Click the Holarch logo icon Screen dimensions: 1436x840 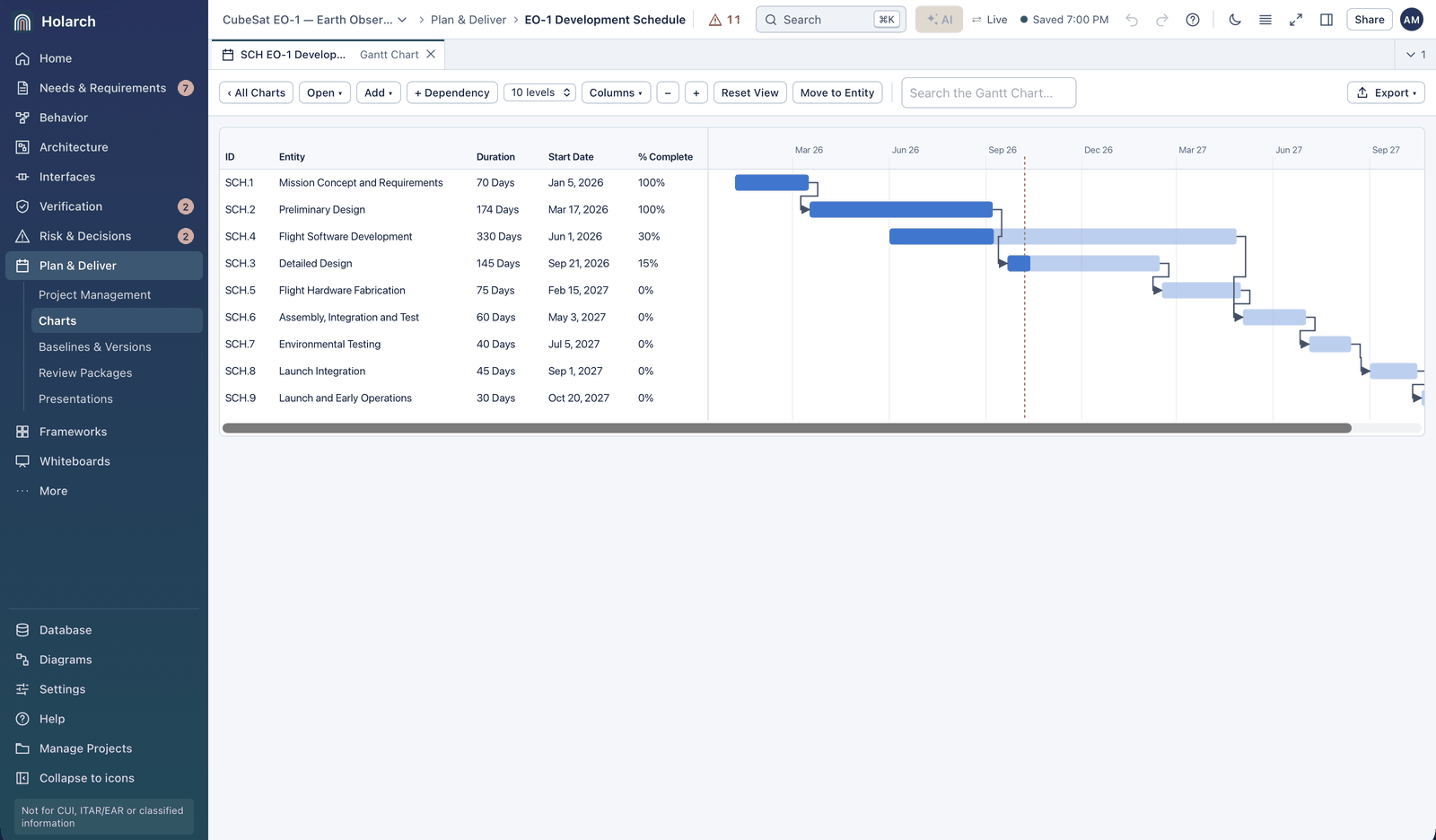click(x=23, y=22)
